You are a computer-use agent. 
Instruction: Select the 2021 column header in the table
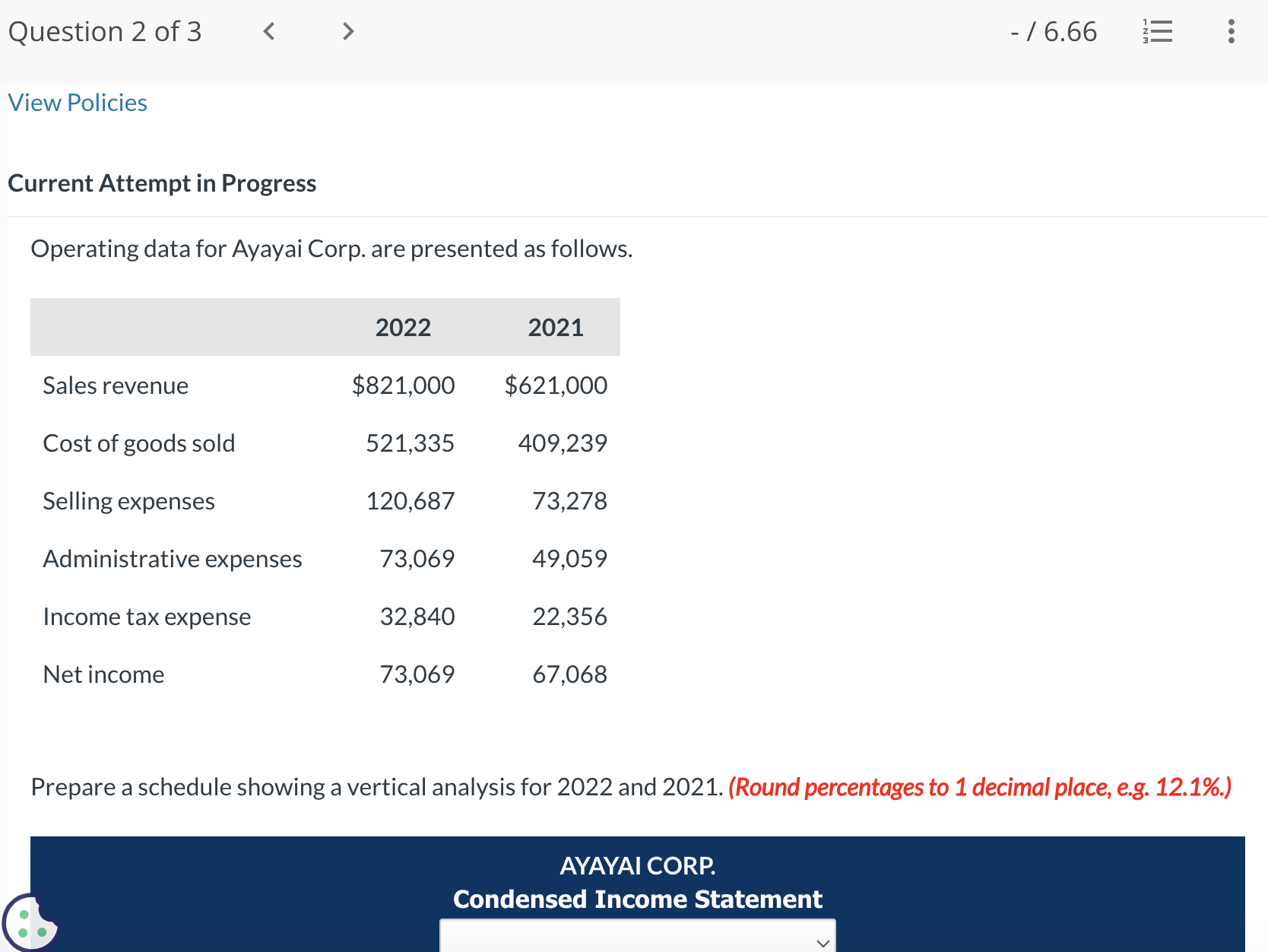coord(556,327)
